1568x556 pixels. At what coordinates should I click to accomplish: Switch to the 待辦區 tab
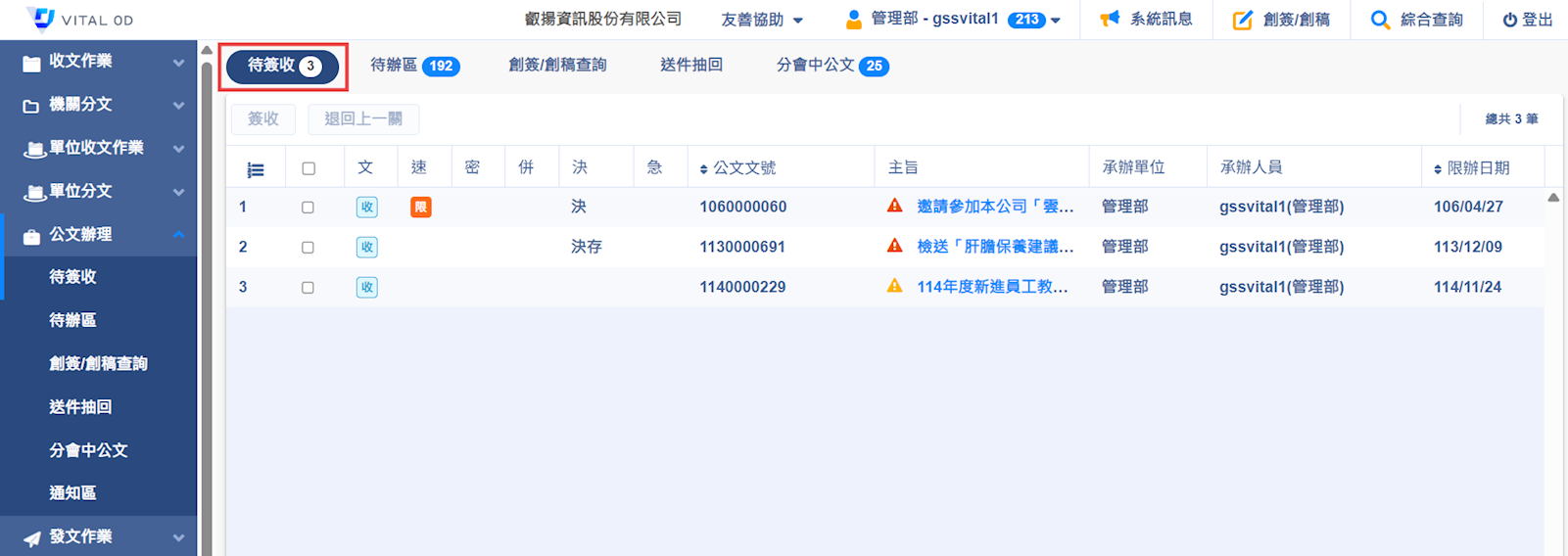pos(414,66)
